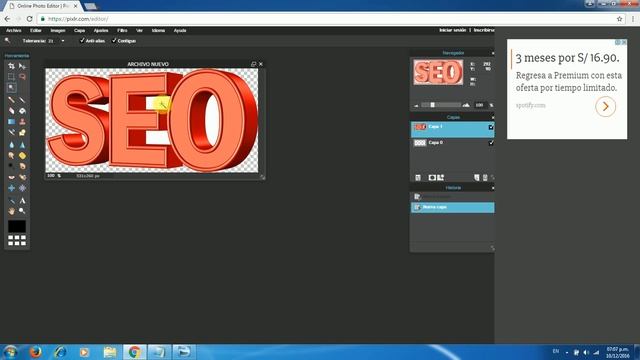The height and width of the screenshot is (360, 640).
Task: Select the Brush tool
Action: (22, 100)
